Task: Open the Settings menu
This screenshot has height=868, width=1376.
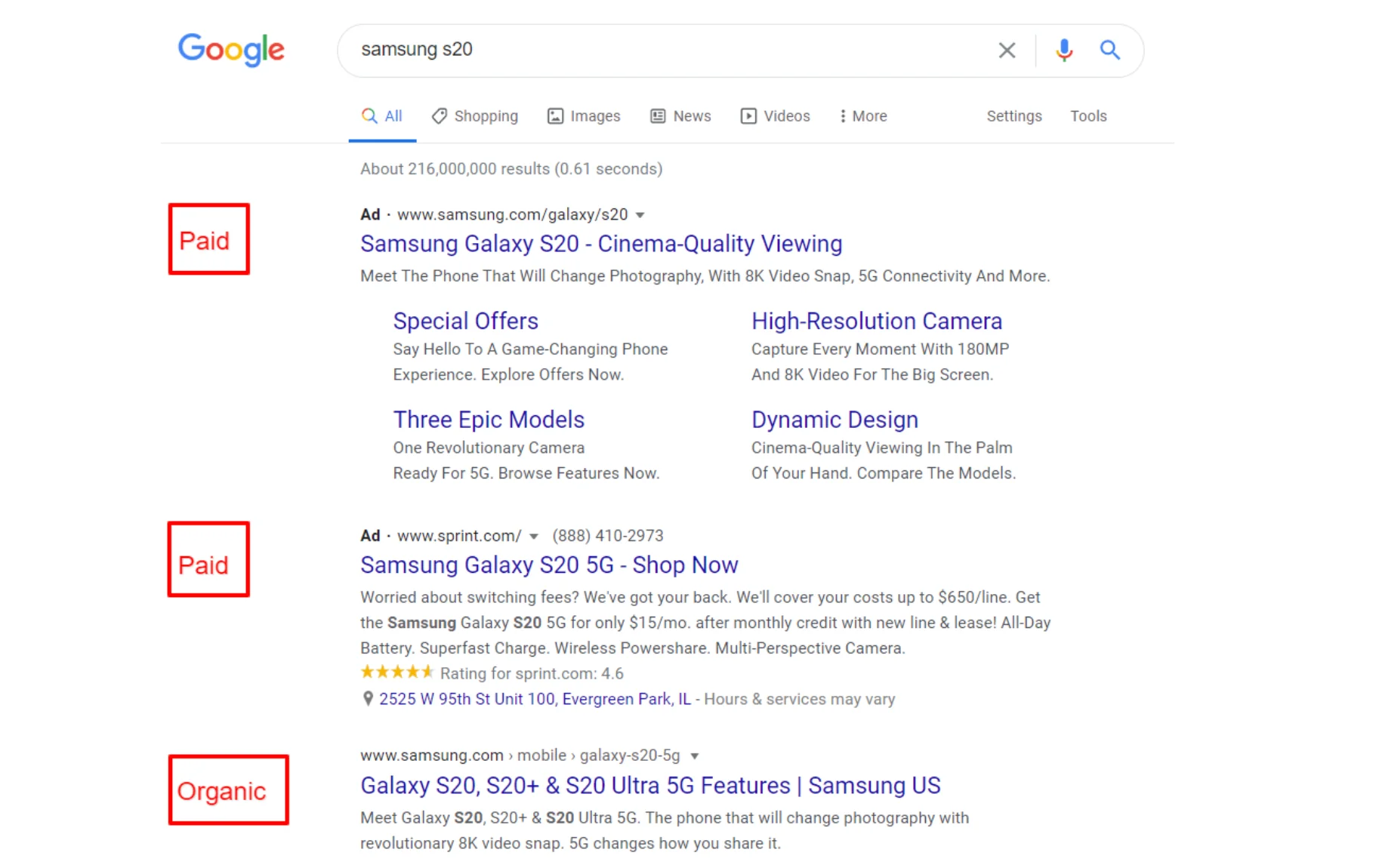Action: pos(1013,115)
